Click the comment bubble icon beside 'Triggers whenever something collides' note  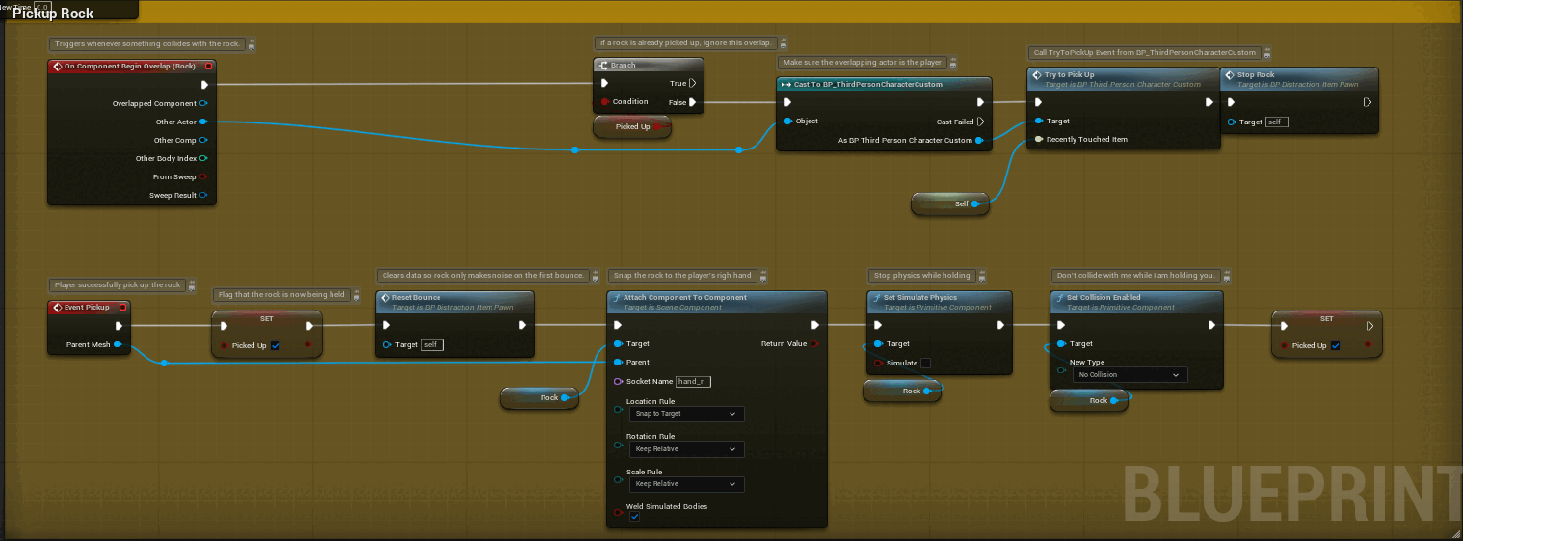[252, 44]
